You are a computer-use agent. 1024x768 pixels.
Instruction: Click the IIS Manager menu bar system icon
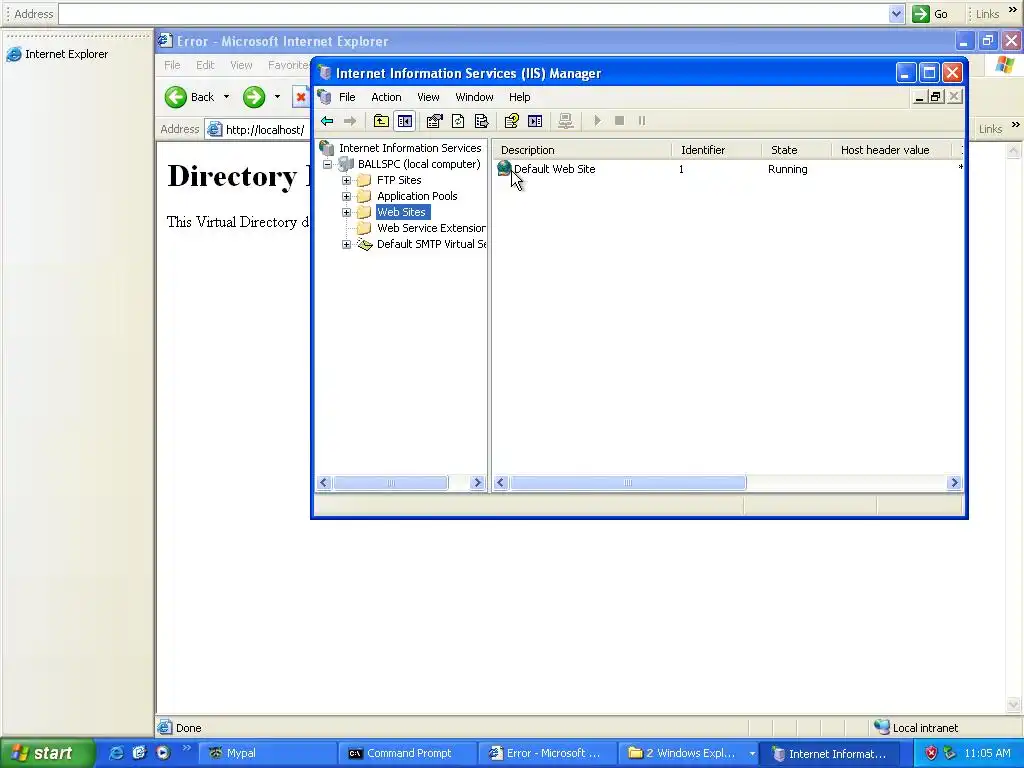point(325,97)
